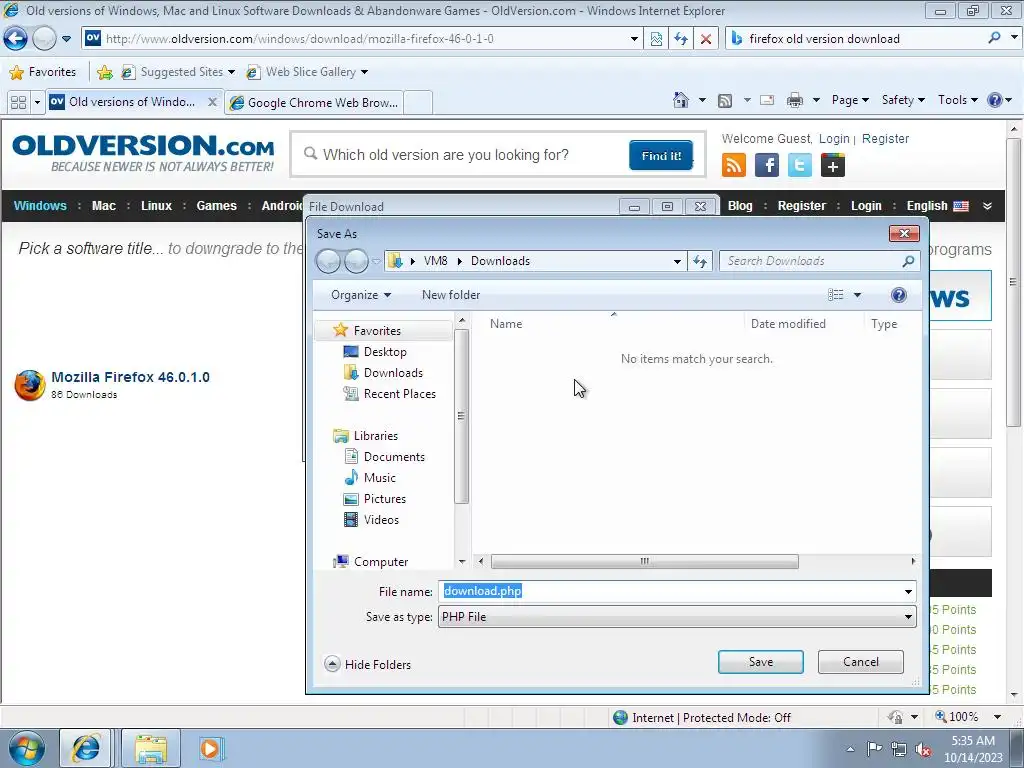Viewport: 1024px width, 768px height.
Task: Click the Home icon in IE command bar
Action: [x=680, y=100]
